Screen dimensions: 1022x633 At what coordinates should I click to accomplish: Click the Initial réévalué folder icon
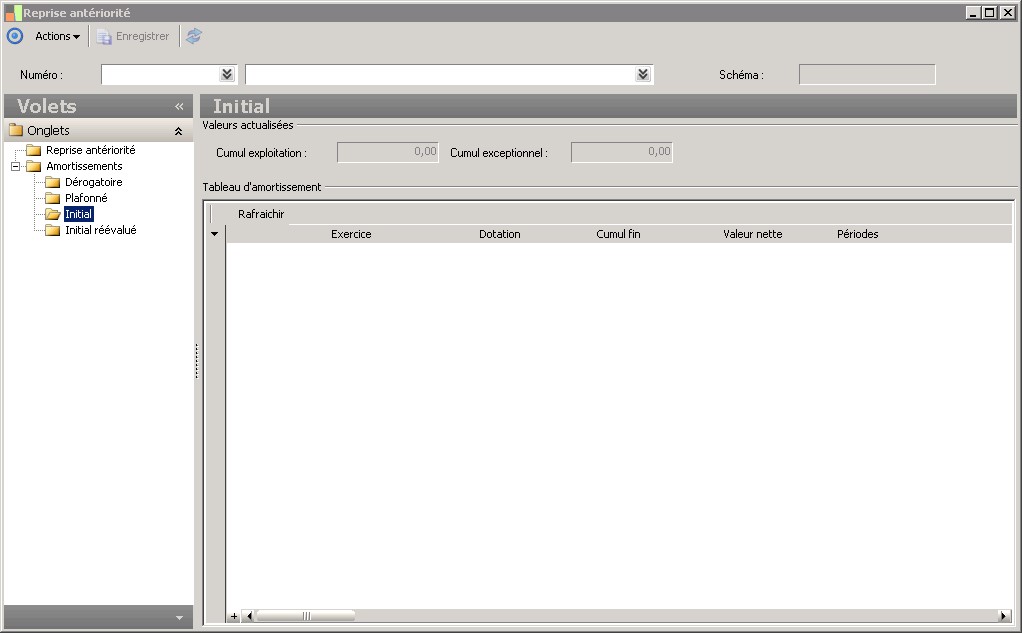[x=53, y=230]
